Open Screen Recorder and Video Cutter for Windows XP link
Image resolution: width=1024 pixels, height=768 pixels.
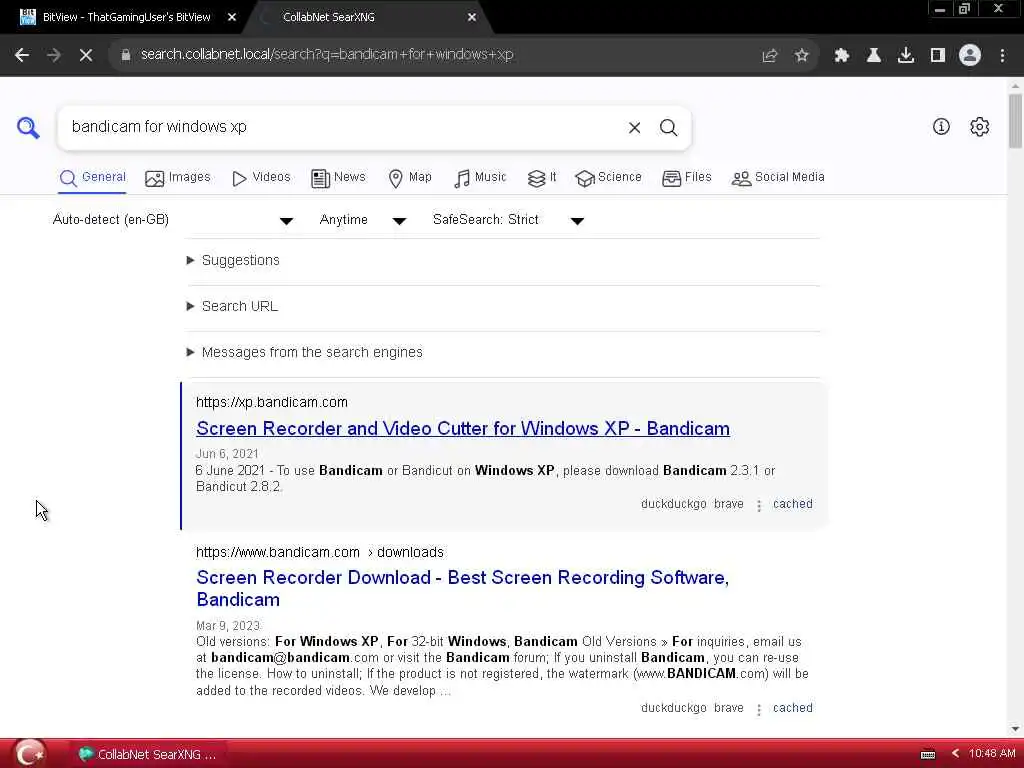(463, 429)
